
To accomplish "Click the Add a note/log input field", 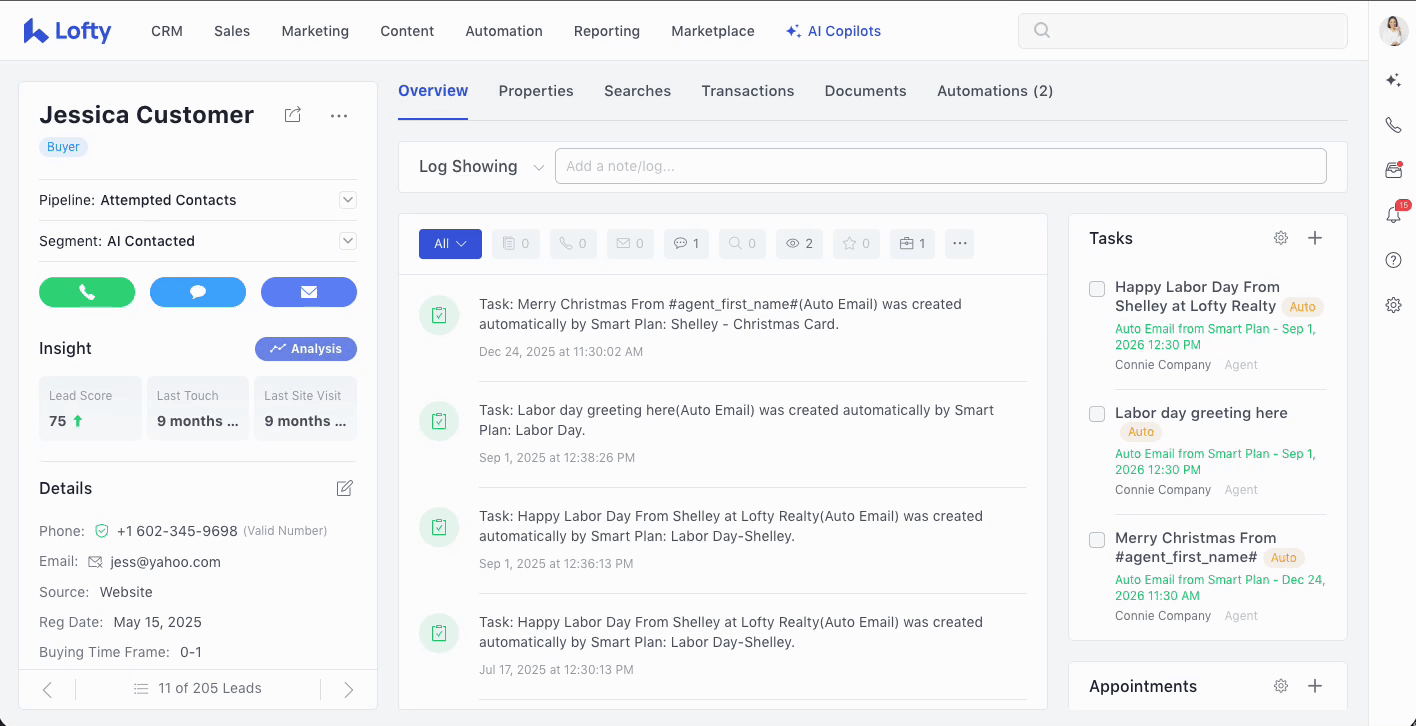I will [x=940, y=166].
